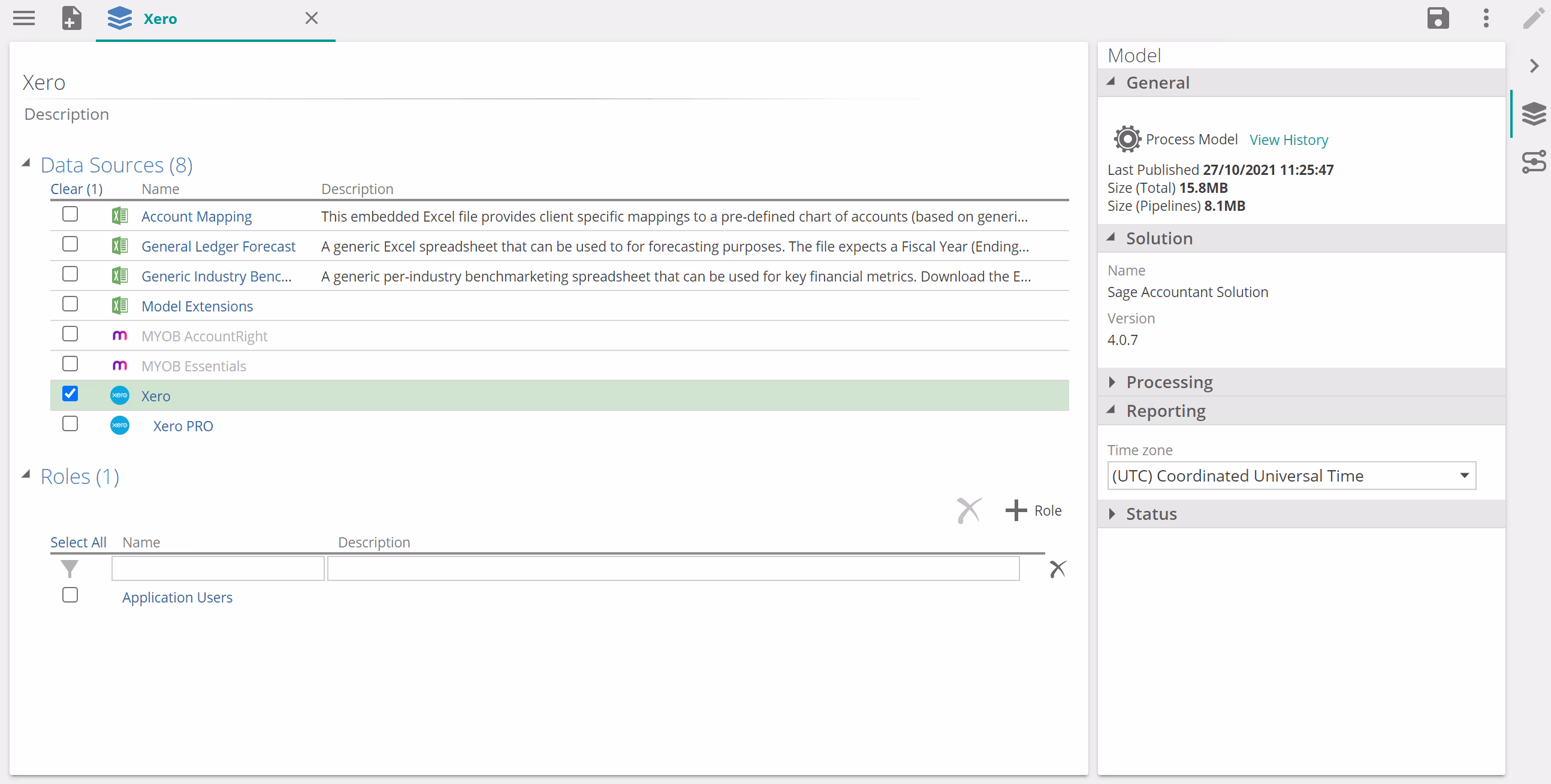The image size is (1551, 784).
Task: Click the save disk icon
Action: [1437, 18]
